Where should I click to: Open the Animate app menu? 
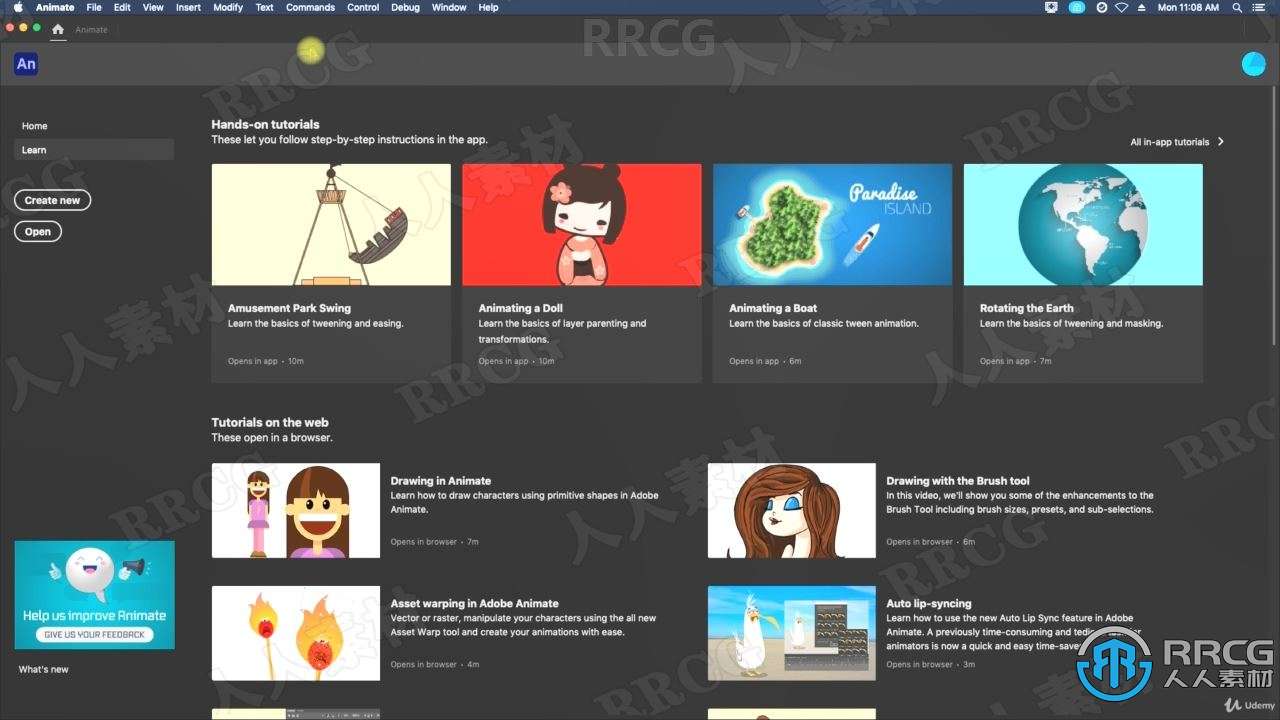click(55, 7)
